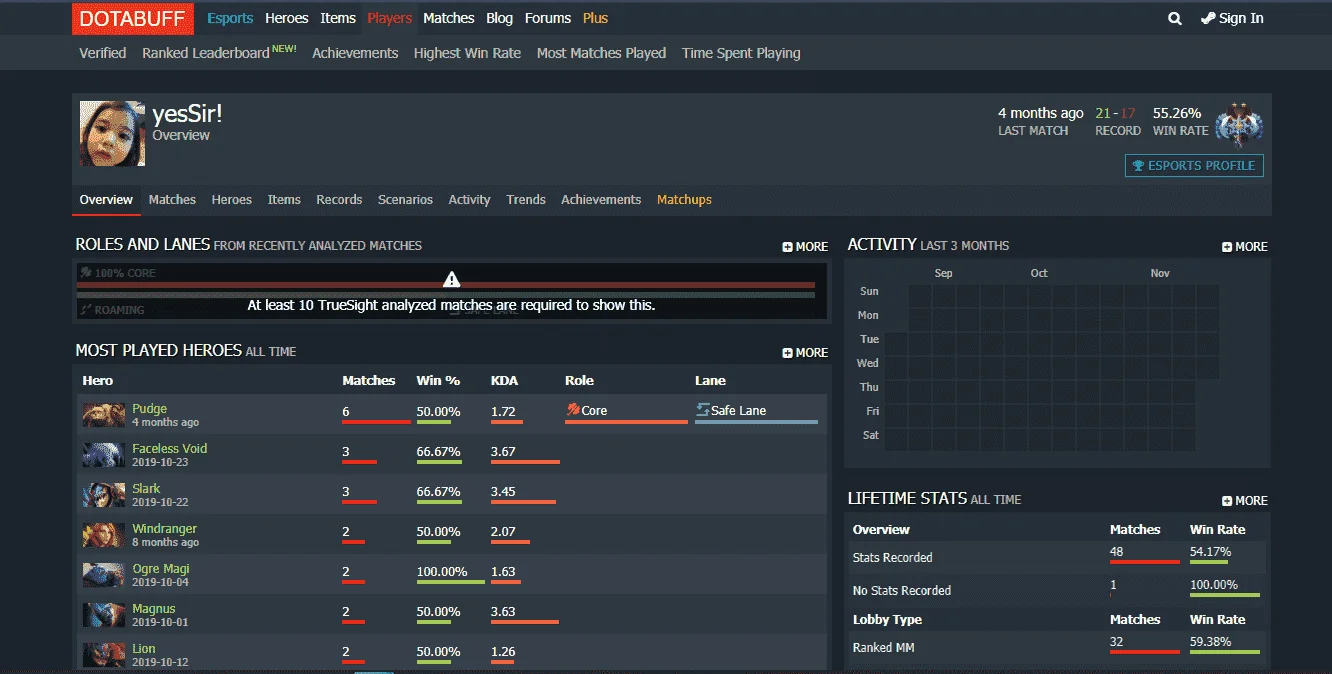
Task: Expand MORE for Lifetime Stats
Action: (1245, 500)
